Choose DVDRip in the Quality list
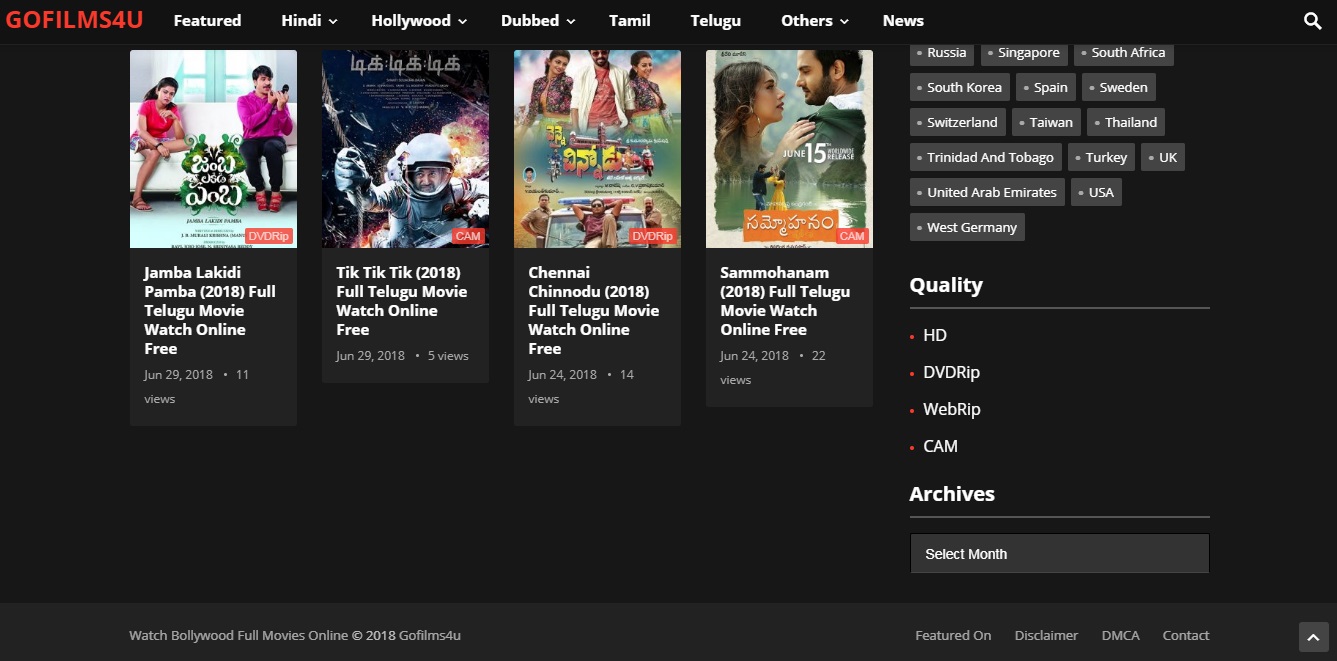This screenshot has width=1337, height=661. pyautogui.click(x=951, y=372)
